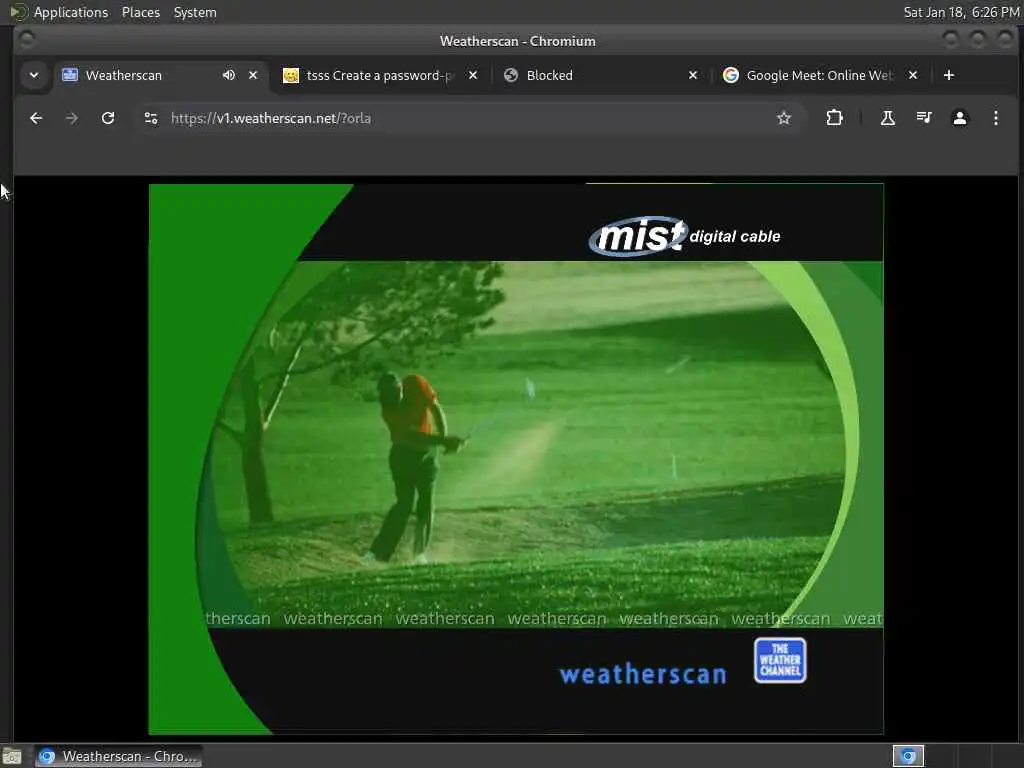This screenshot has width=1024, height=768.
Task: Go back to the previous page
Action: click(36, 118)
